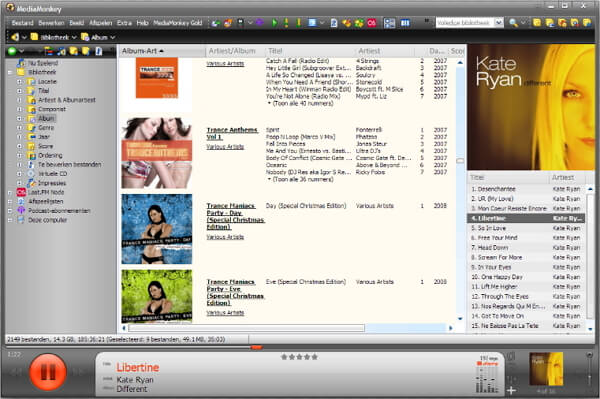This screenshot has height=399, width=600.
Task: Click the equalizer bars in player
Action: (487, 379)
